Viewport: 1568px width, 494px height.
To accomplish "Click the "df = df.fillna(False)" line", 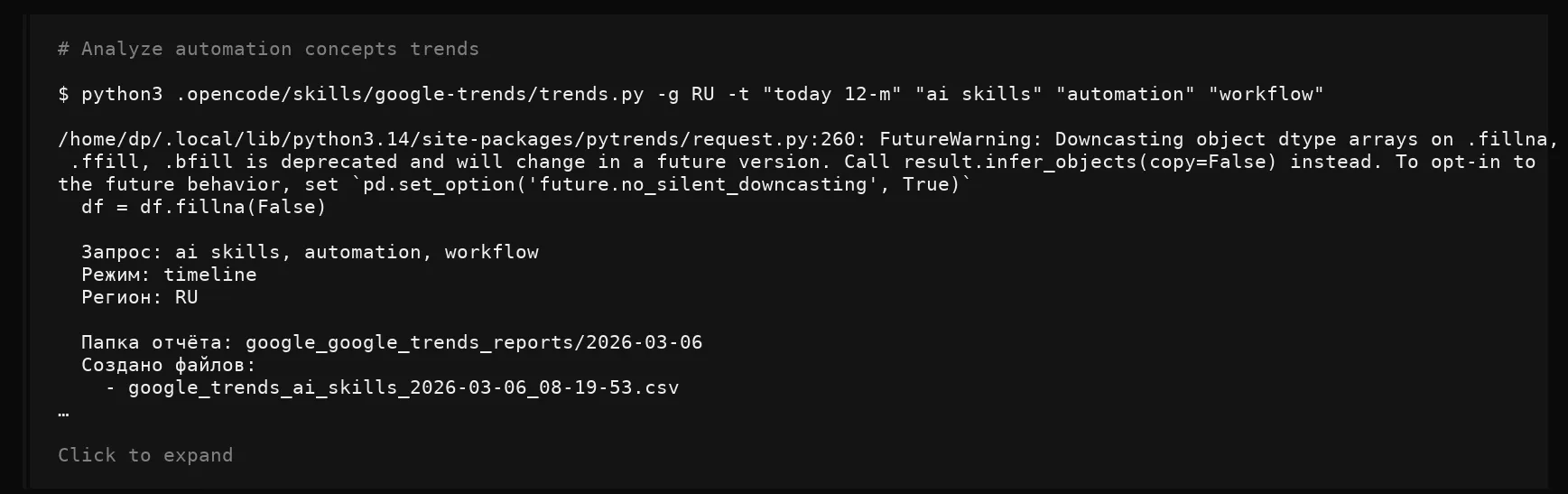I will 204,207.
